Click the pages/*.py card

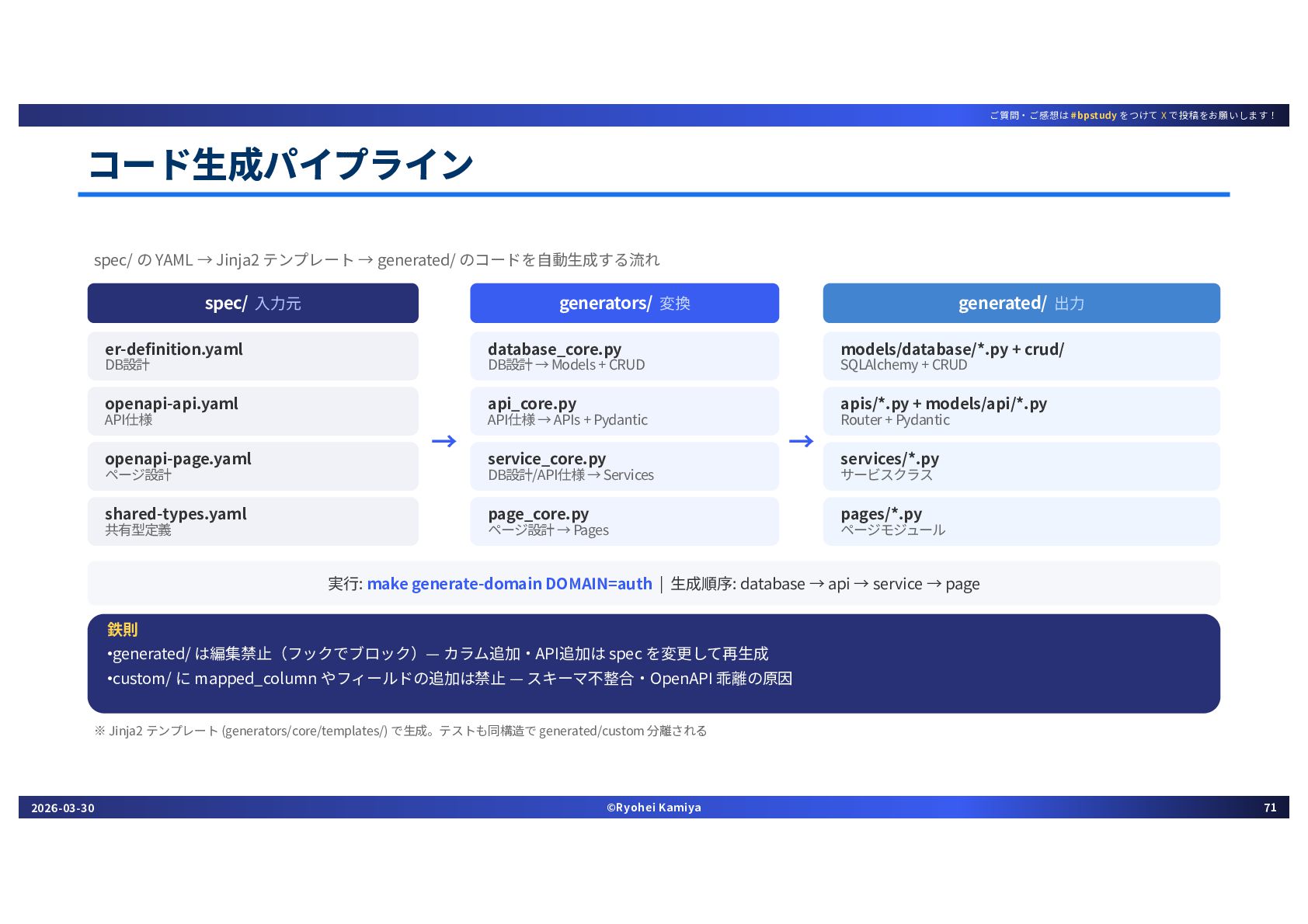(x=1021, y=522)
